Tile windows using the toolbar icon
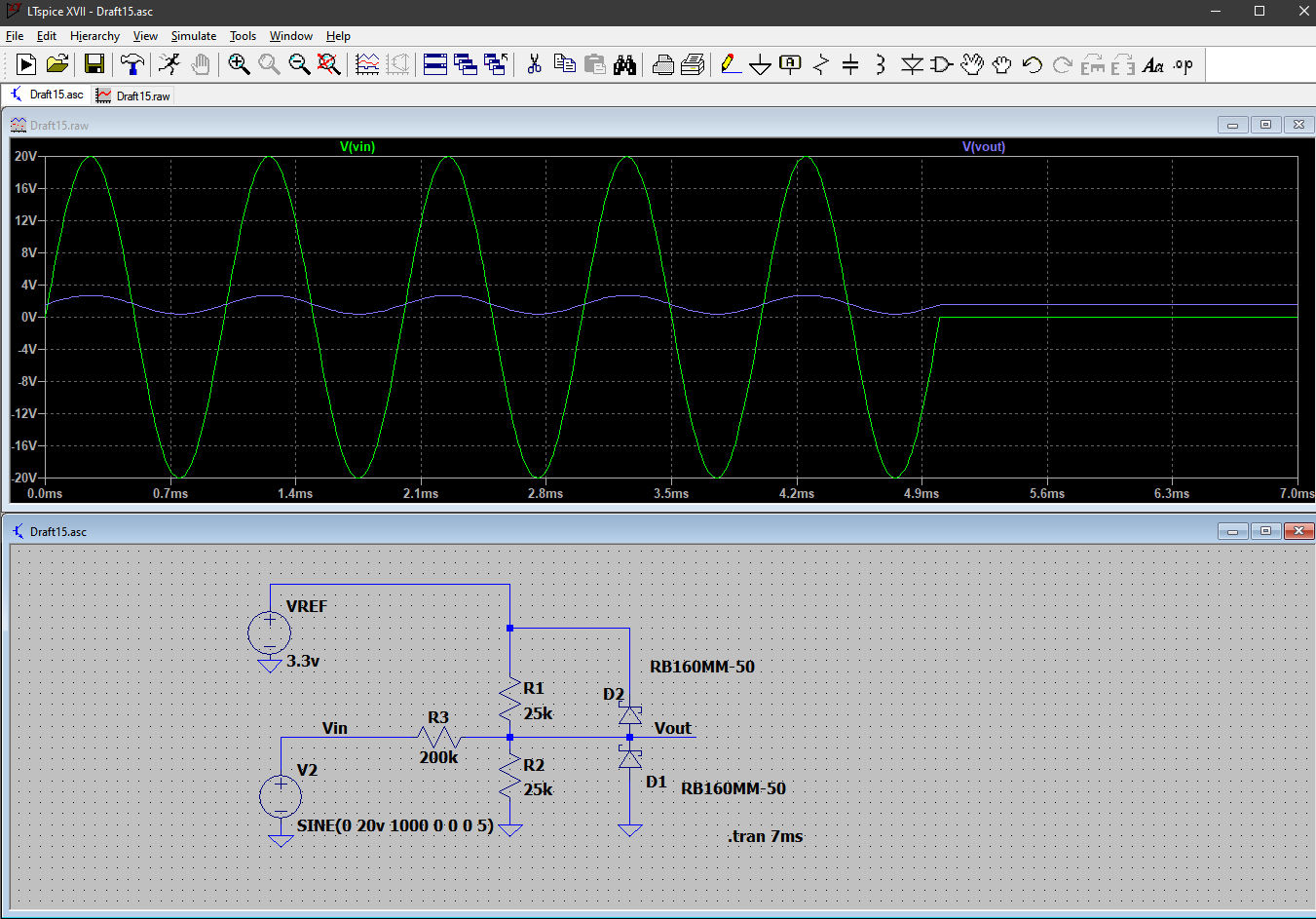Image resolution: width=1316 pixels, height=919 pixels. click(435, 64)
